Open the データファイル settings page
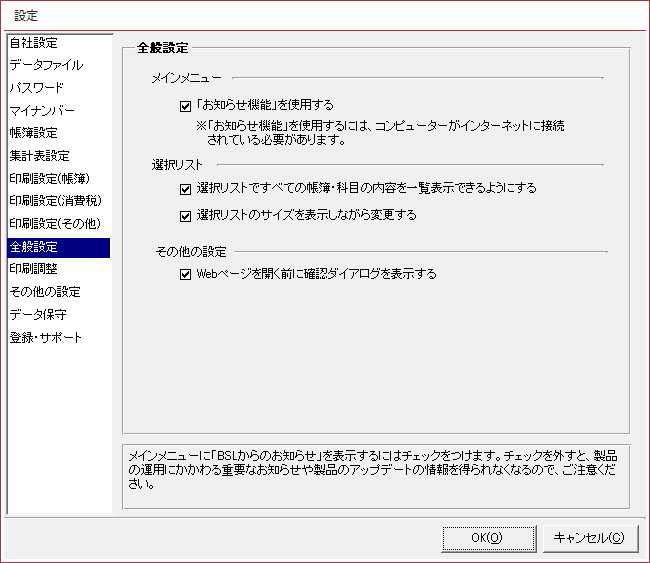Image resolution: width=650 pixels, height=563 pixels. point(46,65)
